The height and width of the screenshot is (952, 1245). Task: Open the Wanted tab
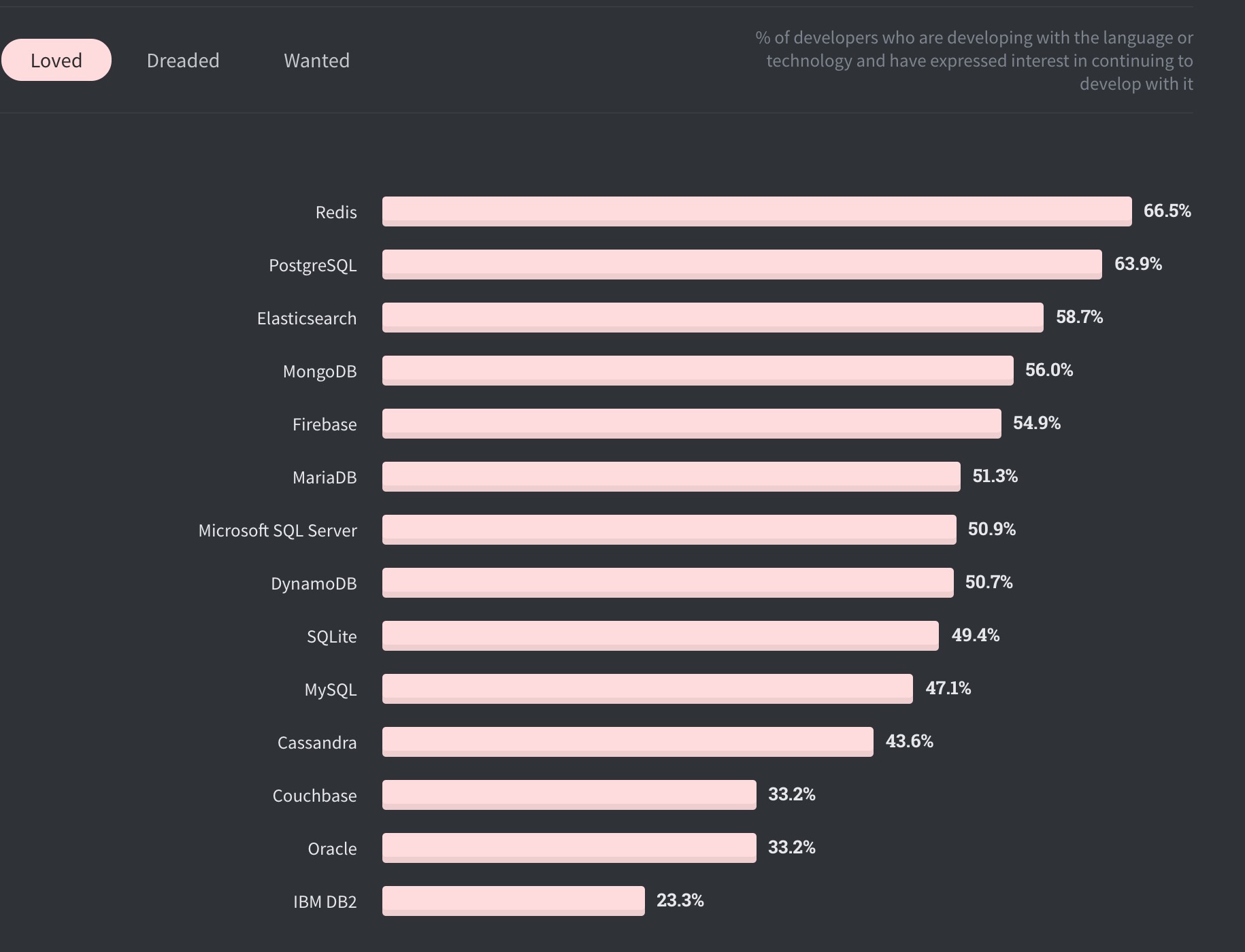tap(316, 61)
